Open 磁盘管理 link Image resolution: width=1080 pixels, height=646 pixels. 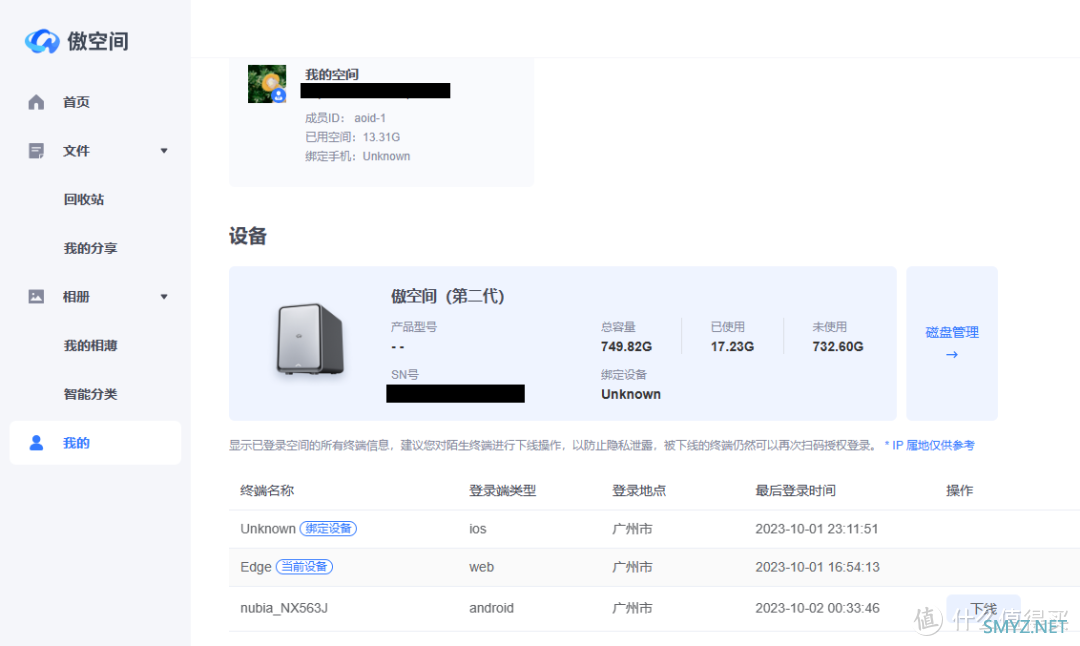tap(952, 333)
